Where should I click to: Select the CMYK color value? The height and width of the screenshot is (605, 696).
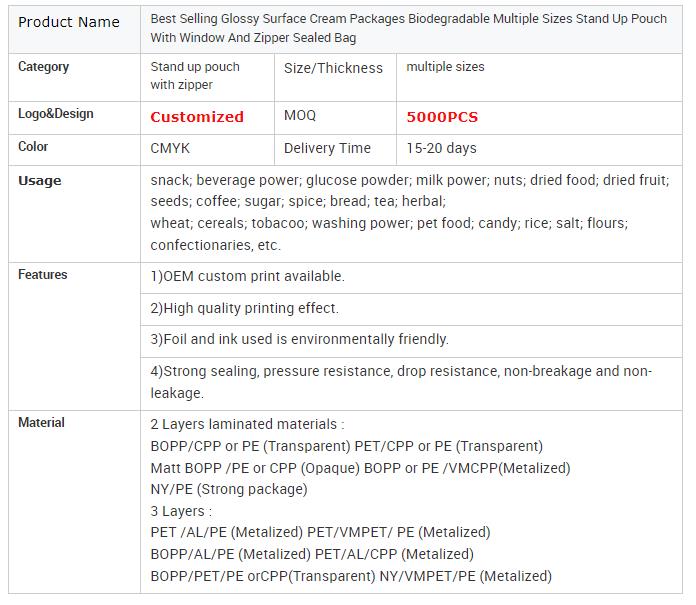[170, 148]
